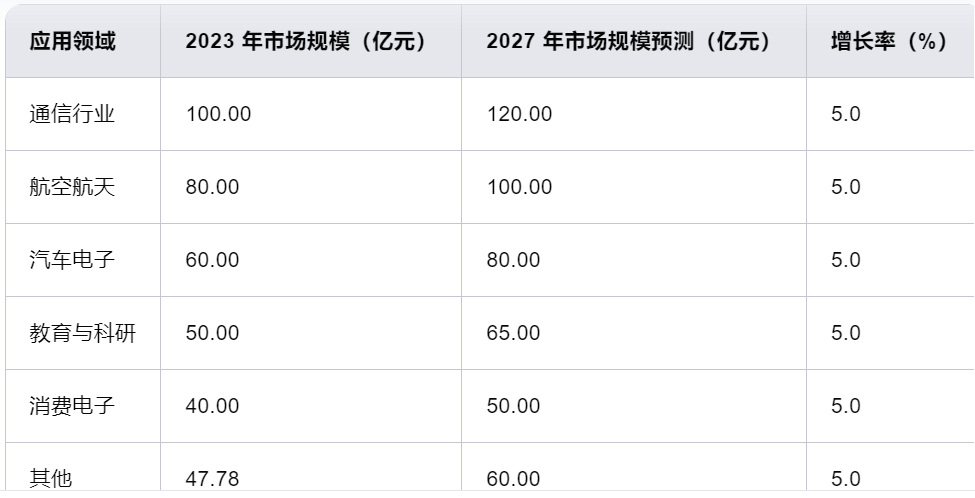Select the 5.0 growth rate for 其他
Viewport: 975px width, 498px height.
pyautogui.click(x=846, y=479)
